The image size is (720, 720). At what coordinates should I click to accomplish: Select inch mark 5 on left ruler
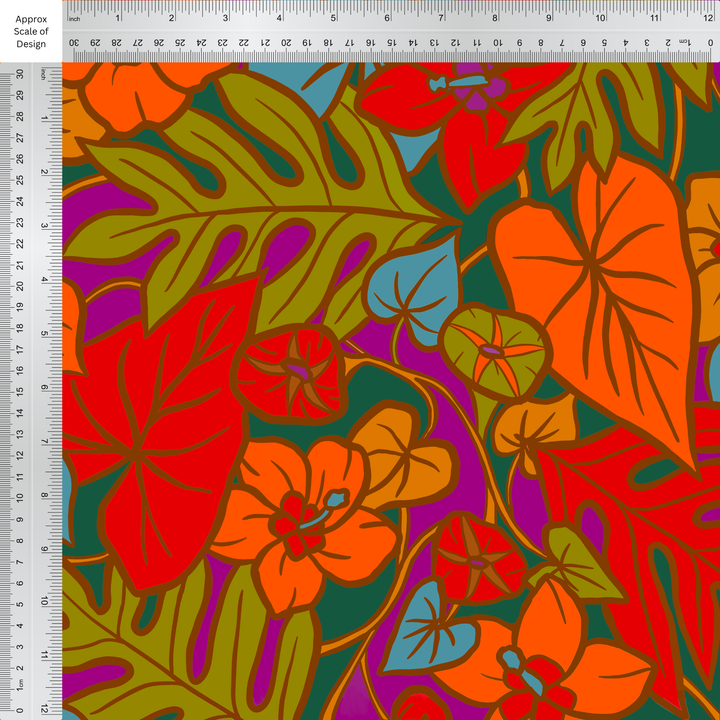44,333
